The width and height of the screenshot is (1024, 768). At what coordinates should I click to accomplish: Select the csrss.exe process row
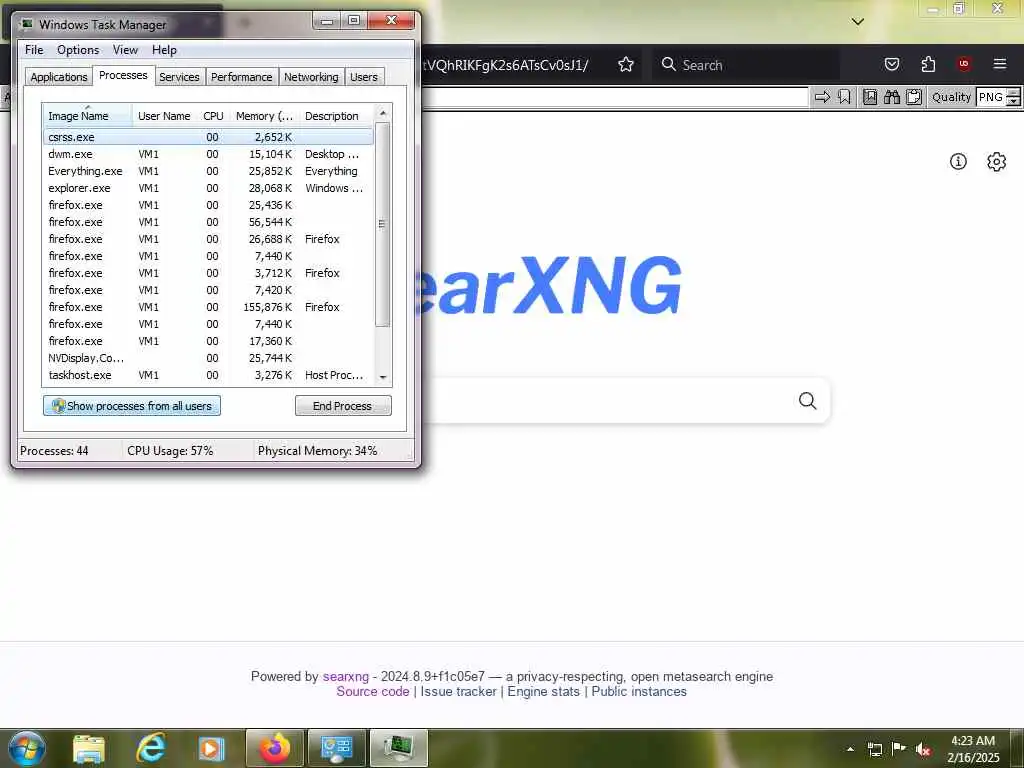[208, 137]
